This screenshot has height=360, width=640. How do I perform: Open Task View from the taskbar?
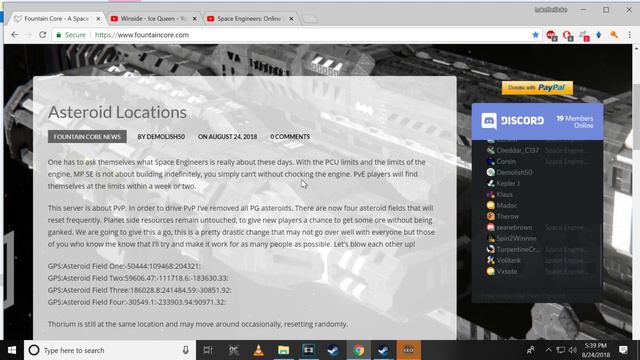pyautogui.click(x=208, y=350)
